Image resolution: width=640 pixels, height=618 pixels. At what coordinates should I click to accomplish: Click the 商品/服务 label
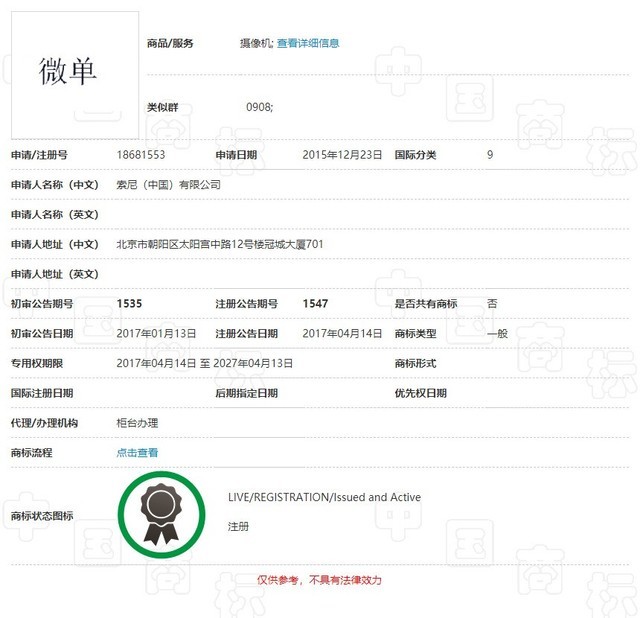170,43
